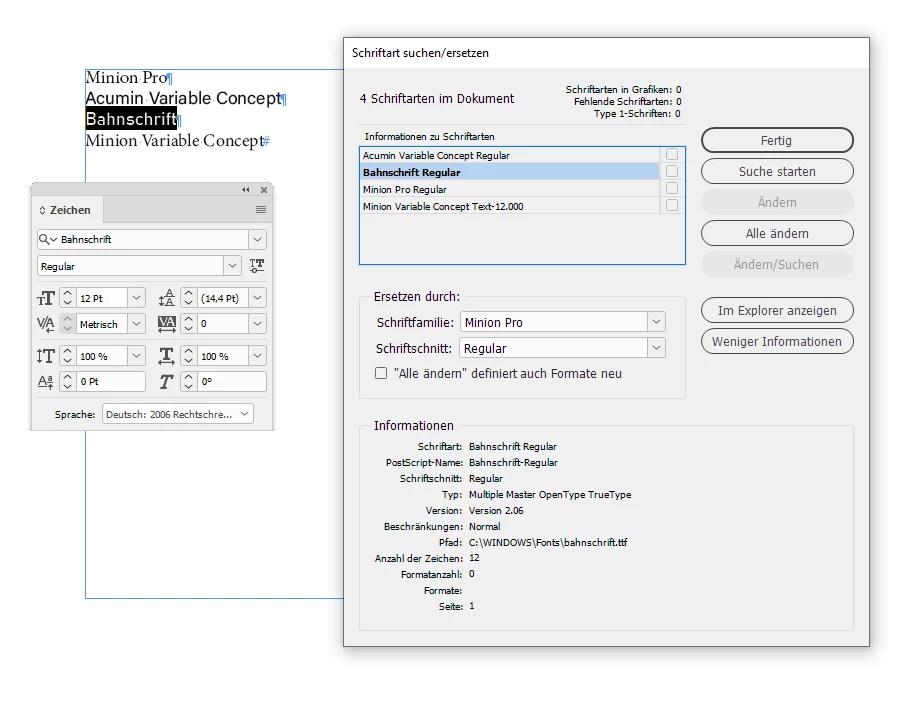Click the Ändern/Suchen button
The height and width of the screenshot is (702, 904).
pos(777,265)
